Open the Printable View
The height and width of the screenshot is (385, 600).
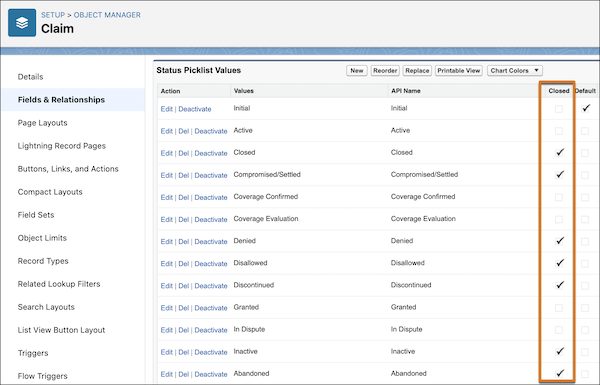[x=458, y=70]
